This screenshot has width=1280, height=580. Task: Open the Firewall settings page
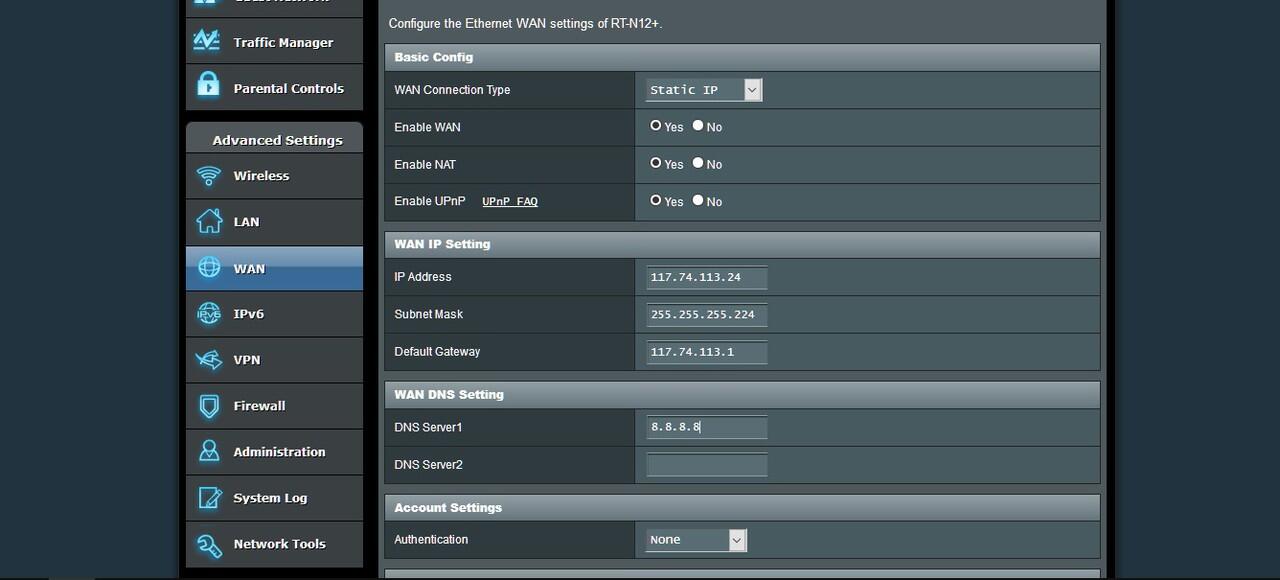point(274,406)
